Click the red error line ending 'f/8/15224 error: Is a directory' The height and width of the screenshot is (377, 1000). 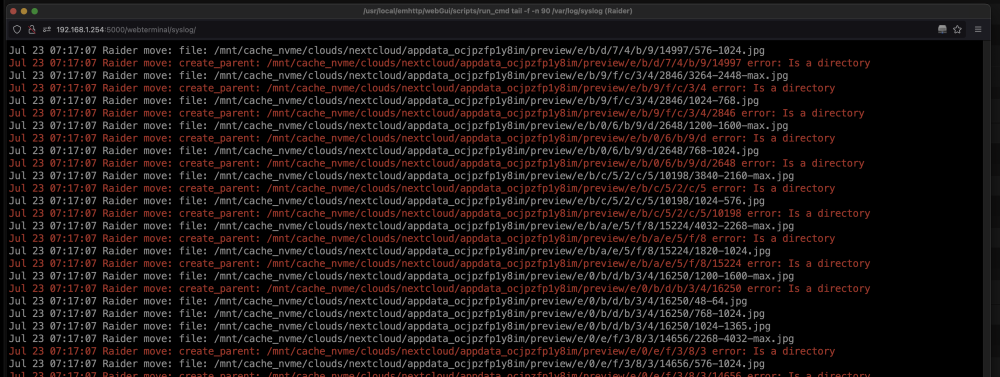439,263
